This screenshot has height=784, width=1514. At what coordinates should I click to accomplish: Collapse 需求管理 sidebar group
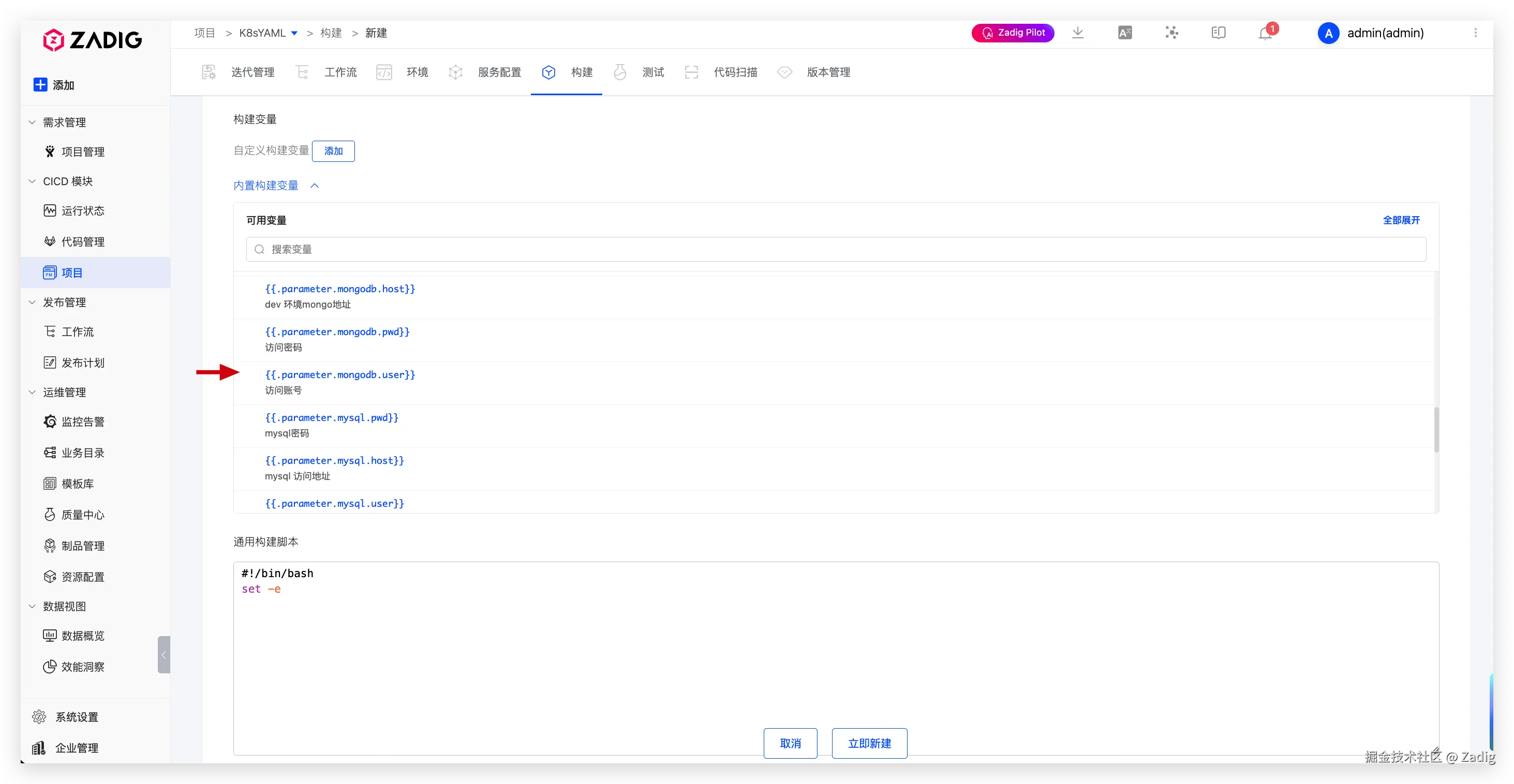[x=32, y=122]
